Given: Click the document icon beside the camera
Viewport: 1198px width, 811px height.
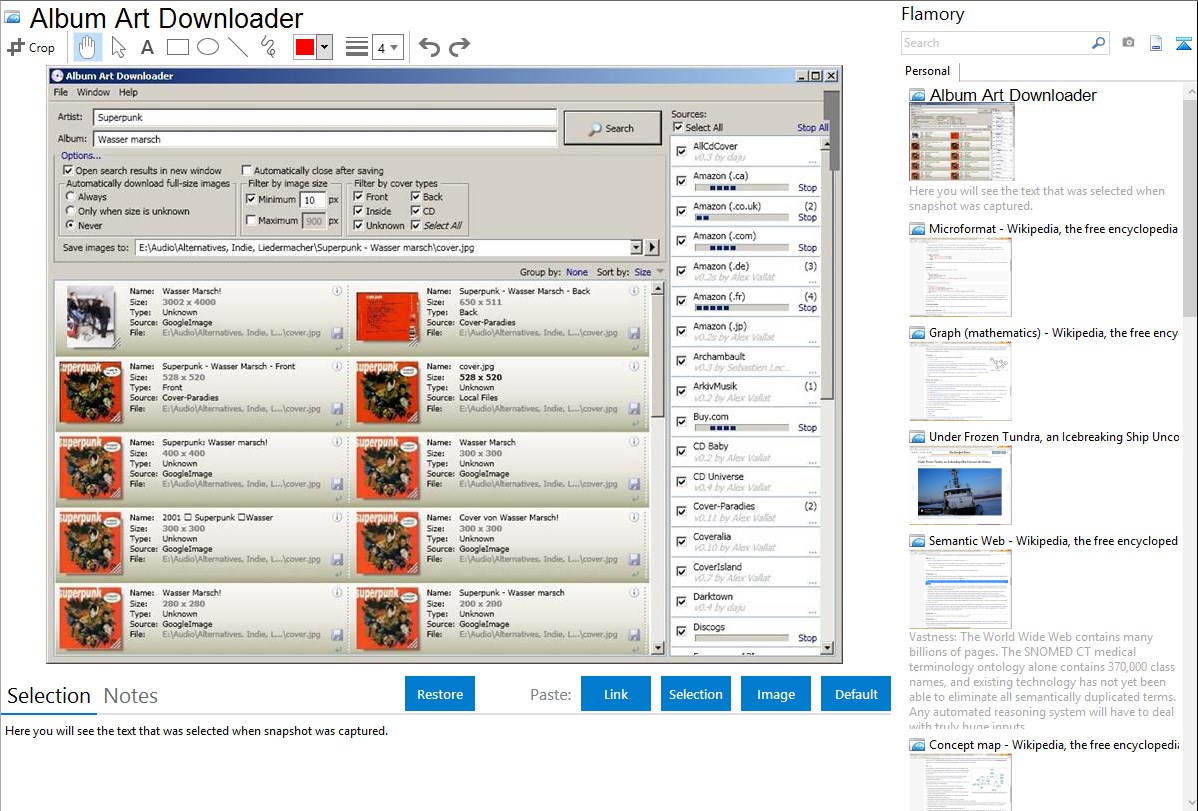Looking at the screenshot, I should point(1156,44).
